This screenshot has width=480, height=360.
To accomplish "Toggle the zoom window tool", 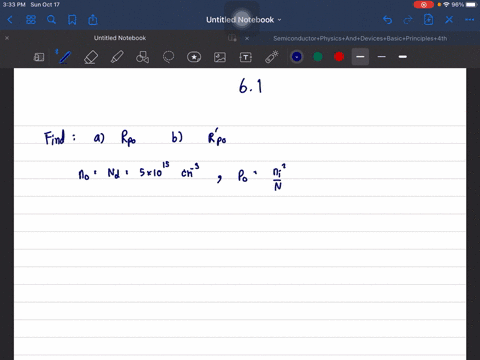I will (x=39, y=57).
